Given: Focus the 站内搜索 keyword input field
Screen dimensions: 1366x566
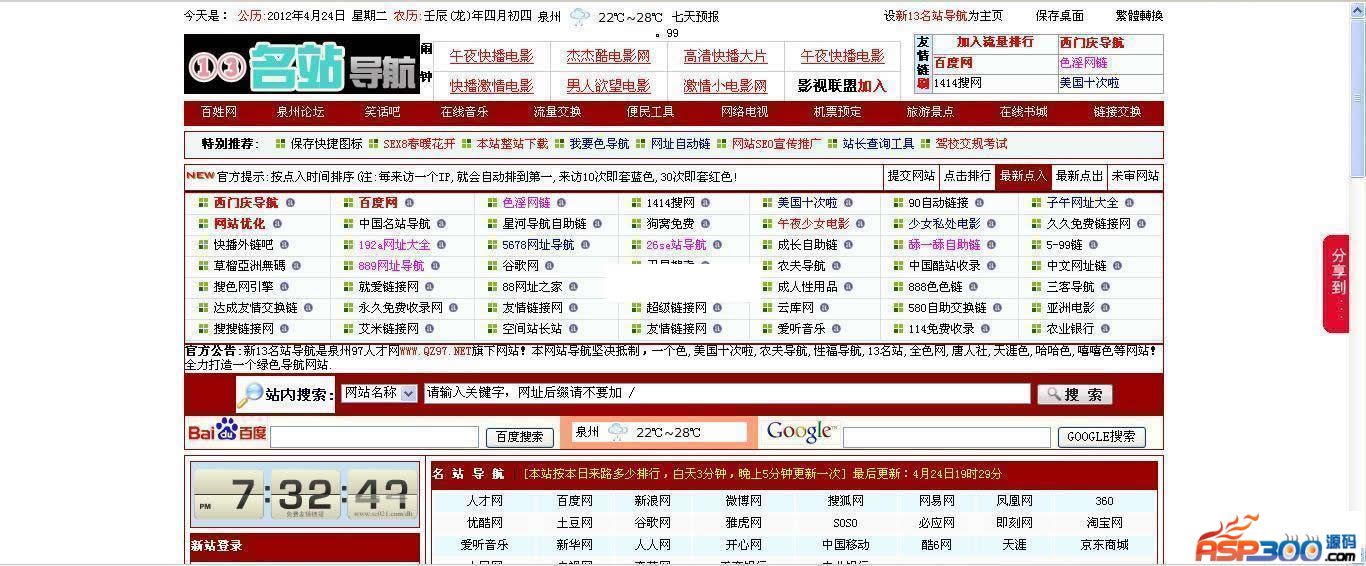Looking at the screenshot, I should click(727, 393).
